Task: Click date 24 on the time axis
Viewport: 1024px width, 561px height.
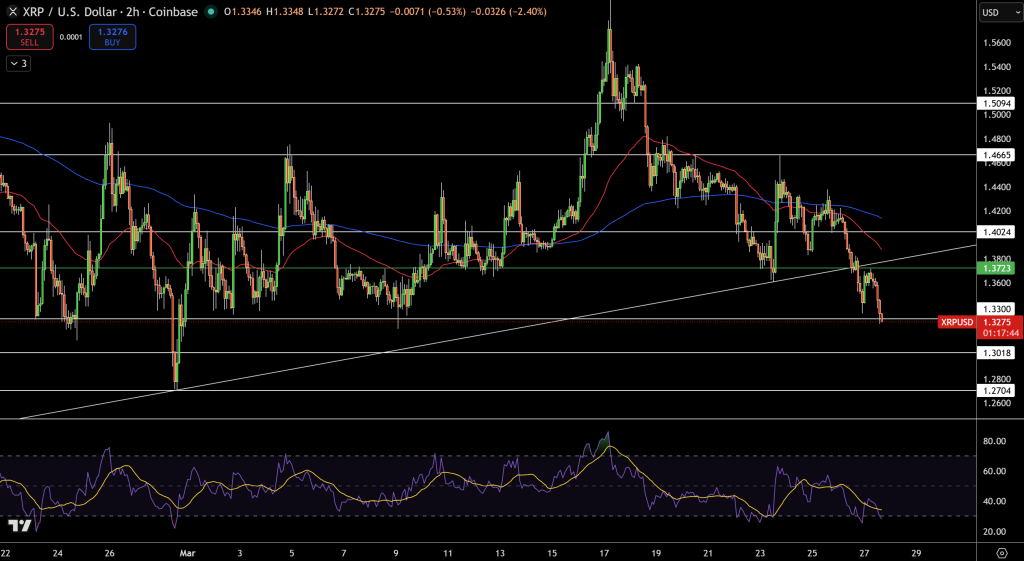Action: click(57, 553)
